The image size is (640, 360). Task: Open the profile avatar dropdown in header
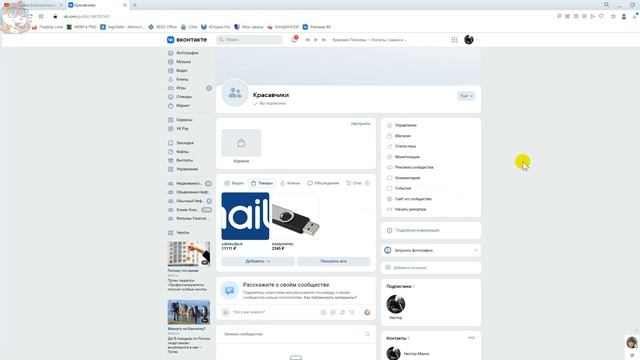(x=471, y=40)
